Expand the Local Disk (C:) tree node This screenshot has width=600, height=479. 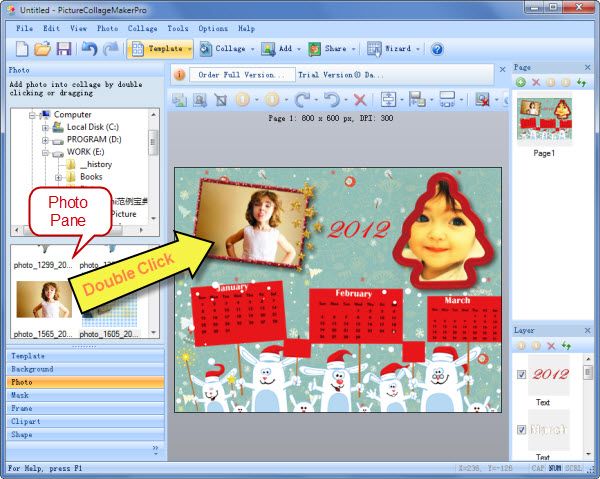[45, 127]
